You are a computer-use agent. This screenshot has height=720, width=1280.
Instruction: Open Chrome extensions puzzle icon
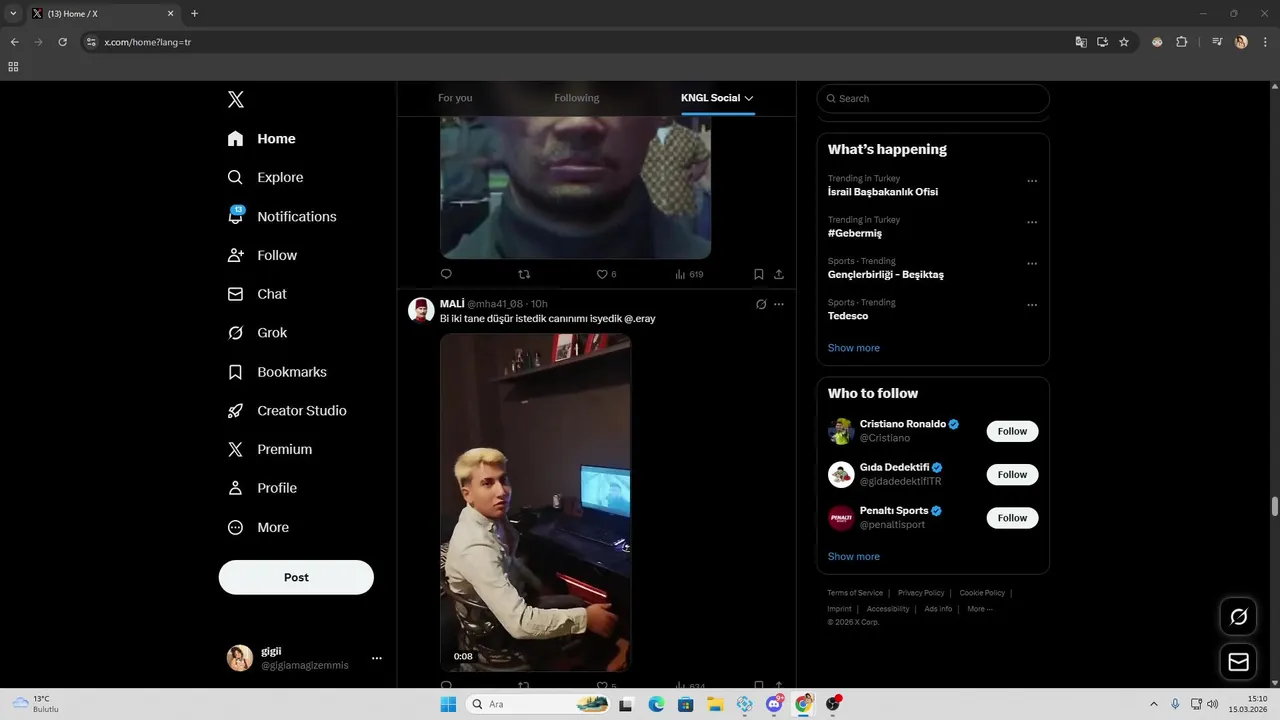pos(1182,42)
